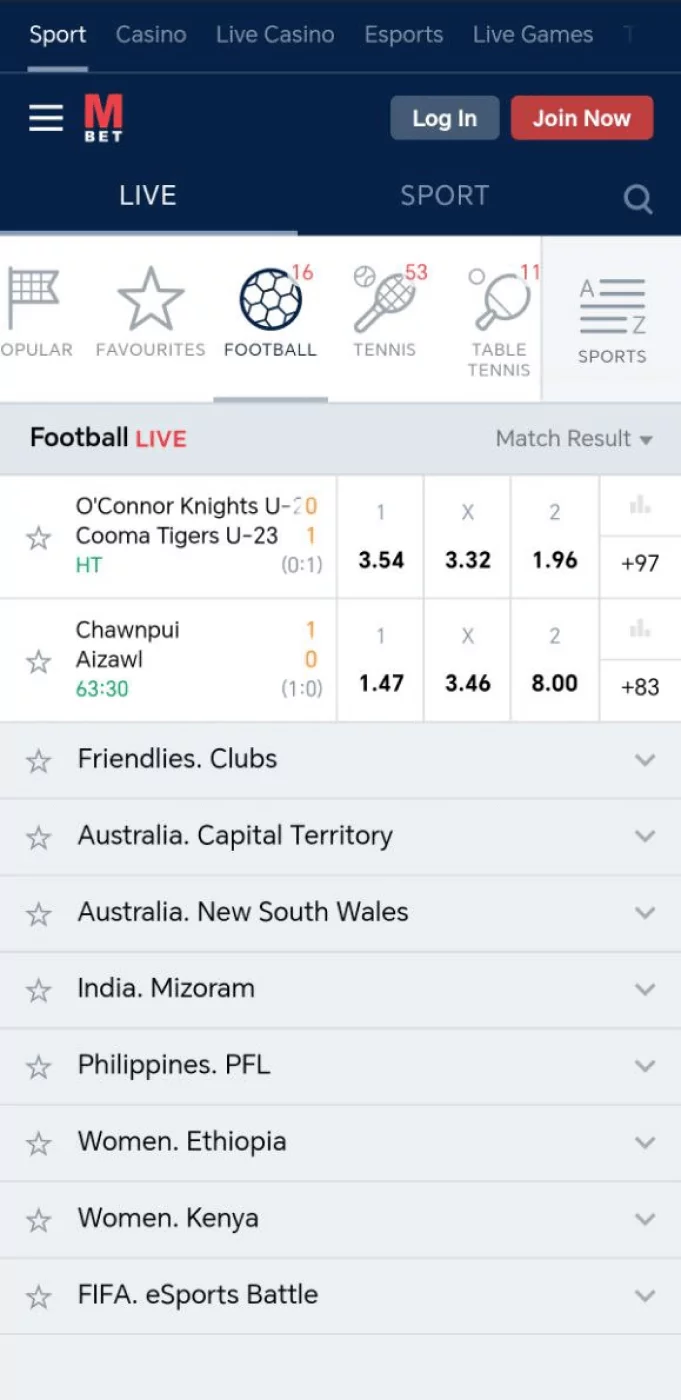Favourite the Friendlies. Clubs league
The height and width of the screenshot is (1400, 681).
[38, 759]
